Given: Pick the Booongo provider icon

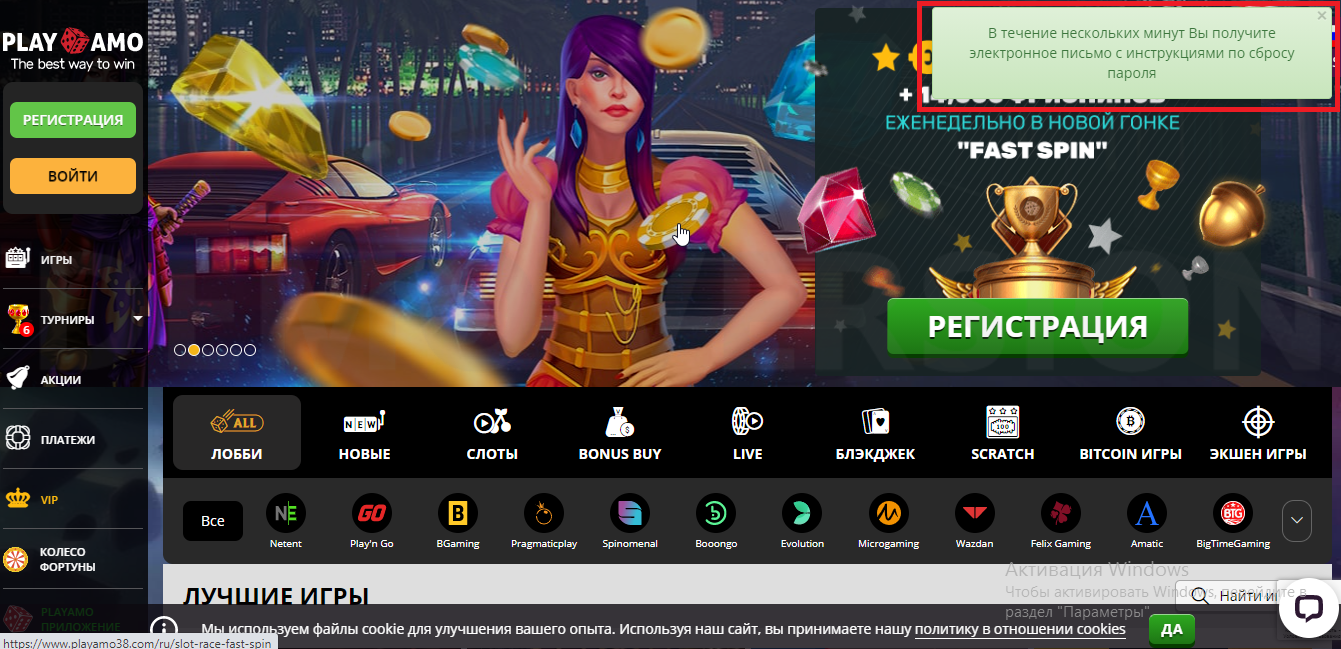Looking at the screenshot, I should (716, 522).
